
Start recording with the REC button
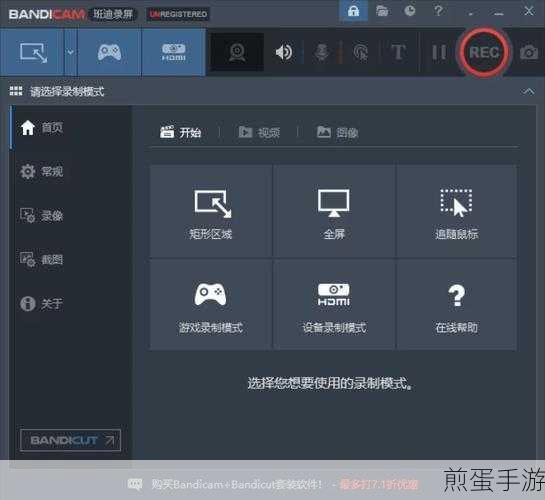coord(485,52)
